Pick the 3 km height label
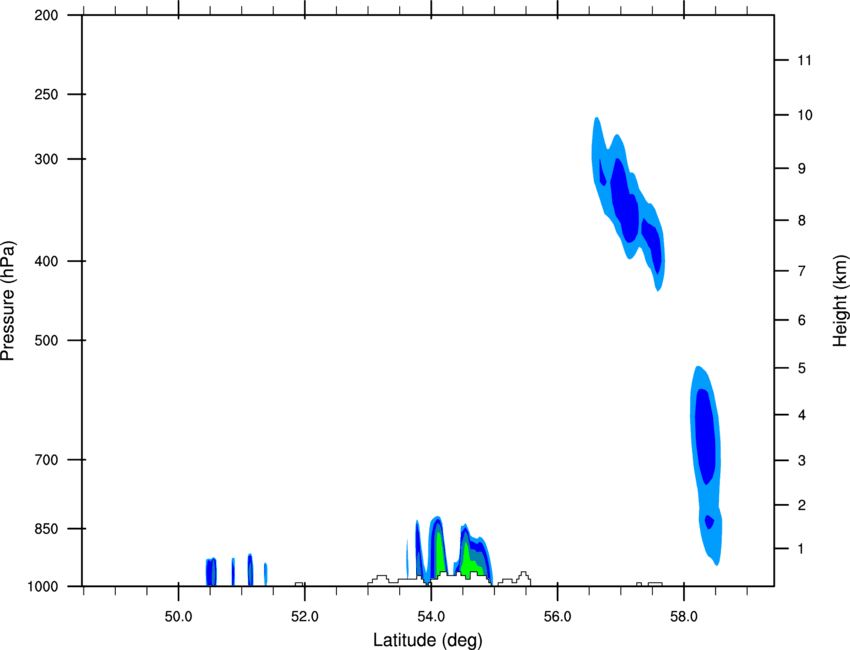The image size is (850, 650). pos(802,461)
